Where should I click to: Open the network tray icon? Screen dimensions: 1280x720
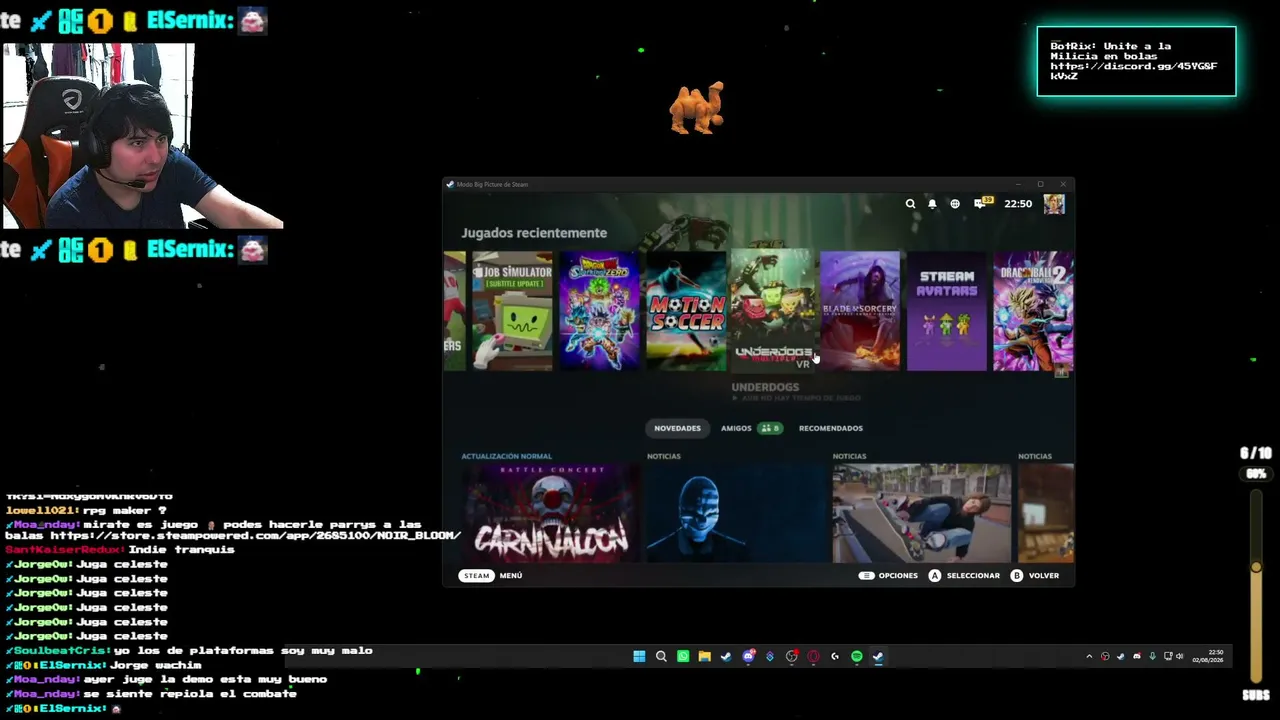(x=1168, y=657)
